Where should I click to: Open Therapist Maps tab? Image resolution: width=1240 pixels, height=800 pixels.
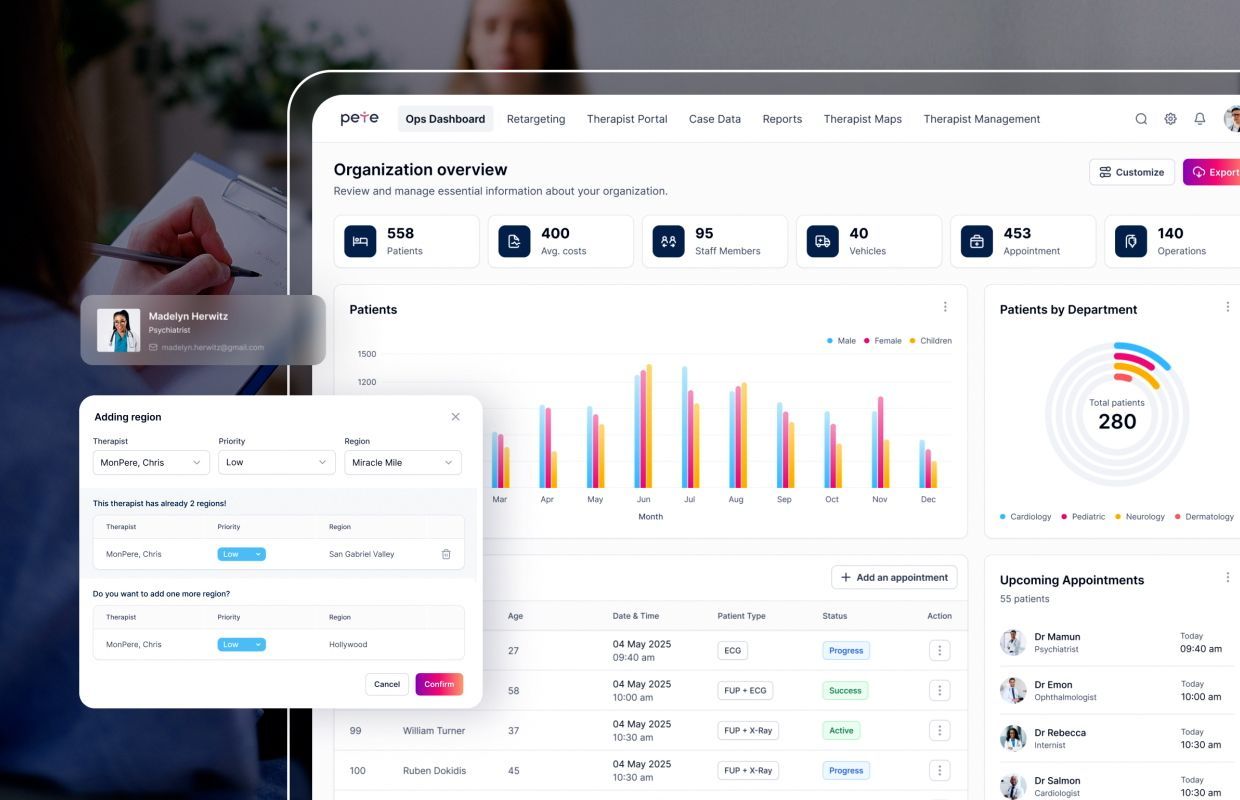(863, 119)
